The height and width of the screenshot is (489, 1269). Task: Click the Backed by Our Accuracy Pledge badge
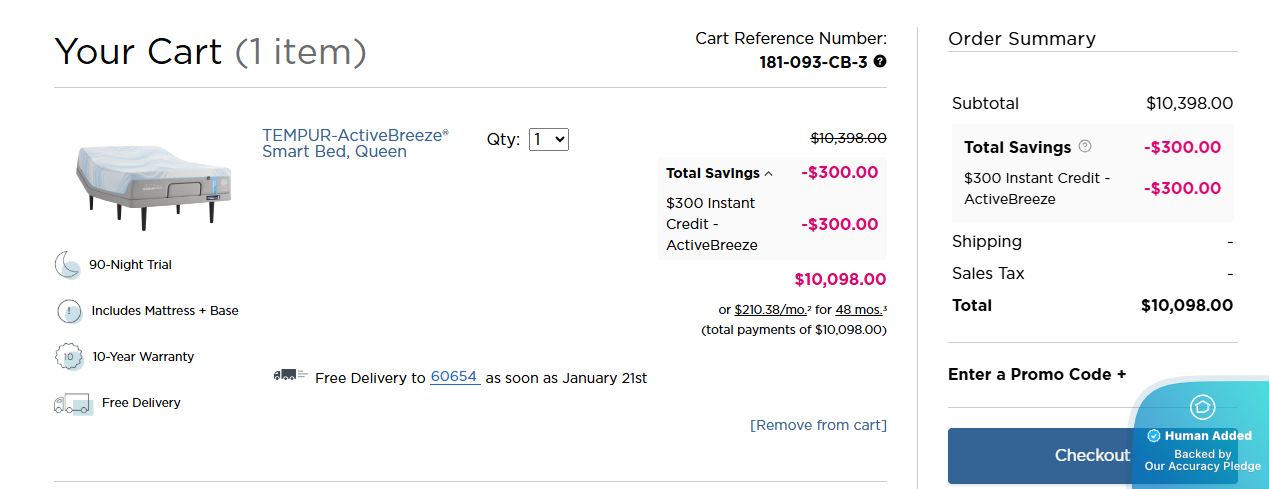point(1202,460)
